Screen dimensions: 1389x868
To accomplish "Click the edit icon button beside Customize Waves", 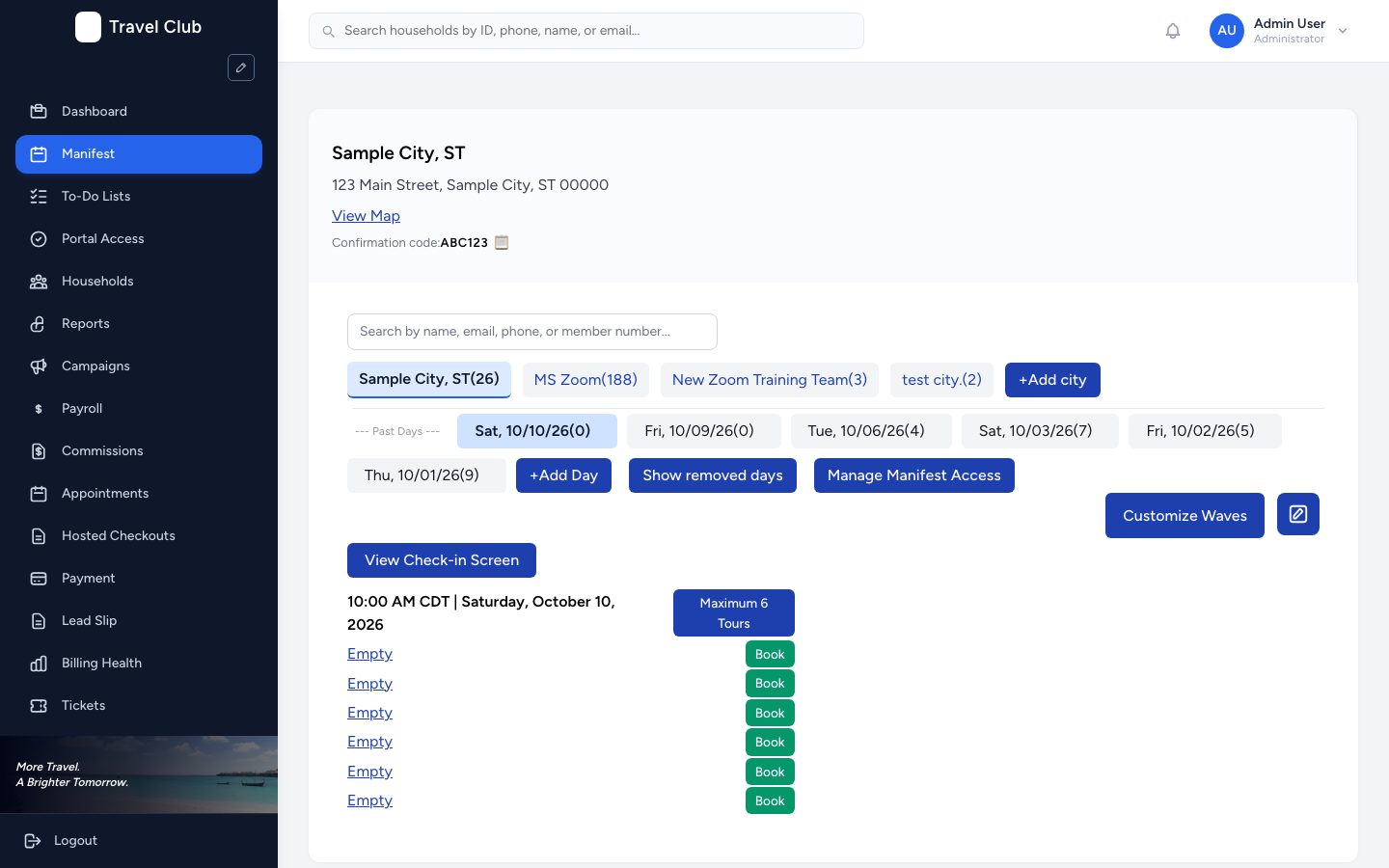I will (x=1298, y=514).
